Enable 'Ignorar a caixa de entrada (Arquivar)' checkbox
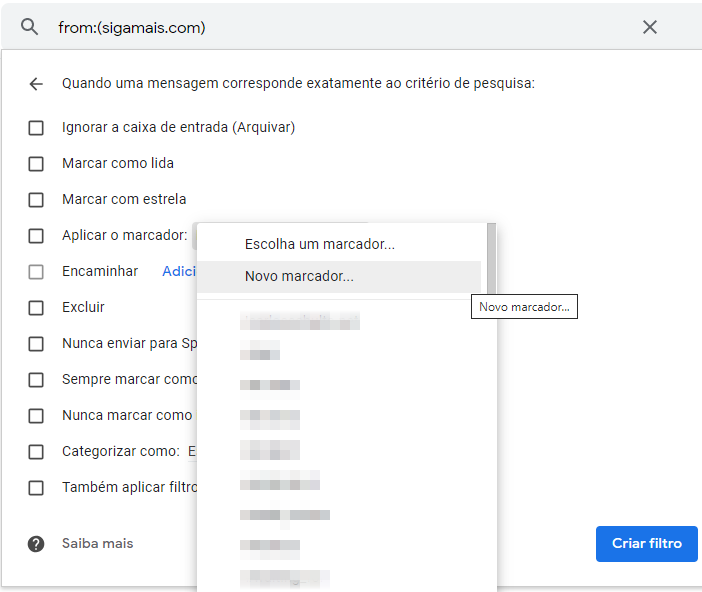 pyautogui.click(x=36, y=128)
